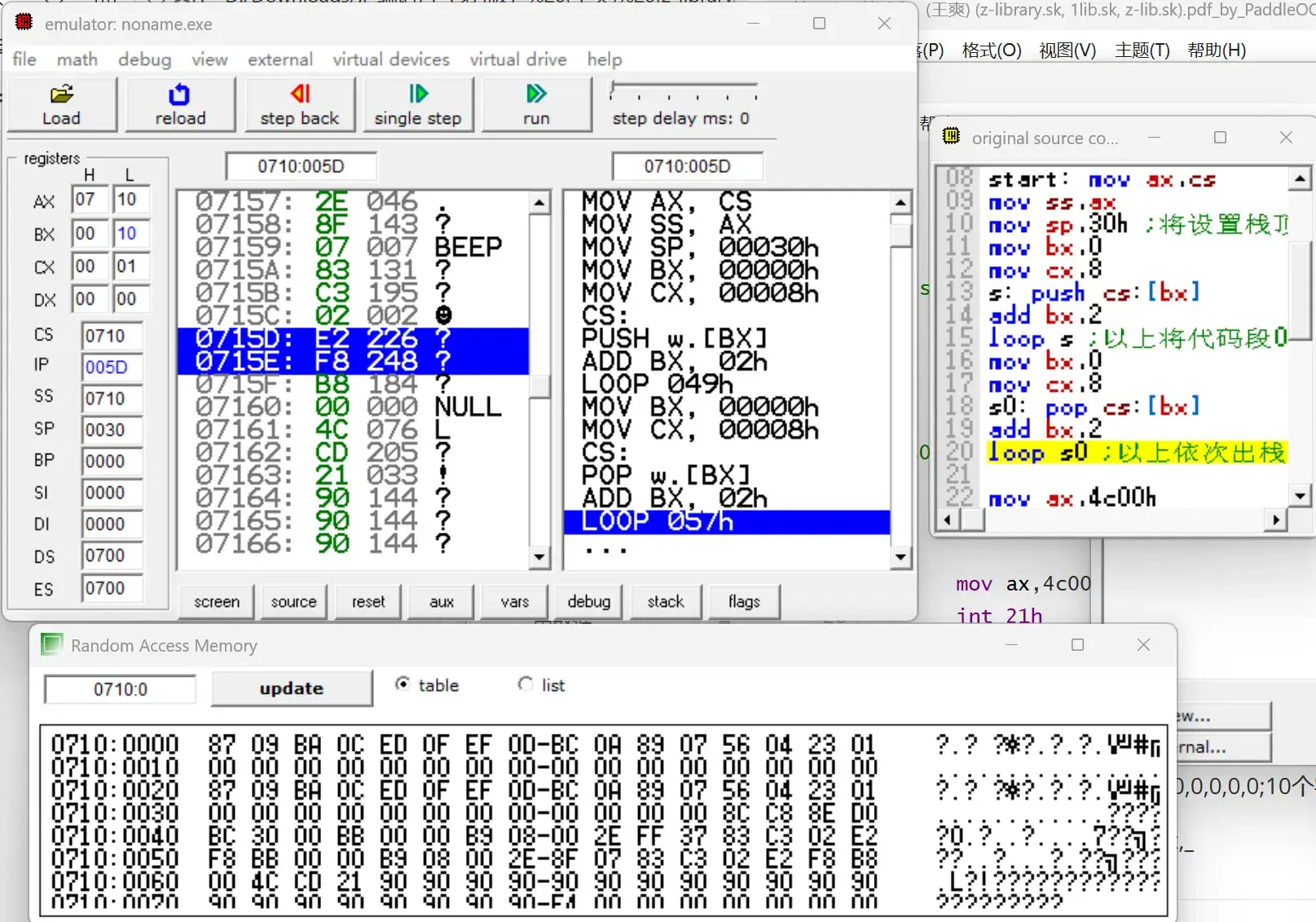1316x922 pixels.
Task: Click memory list scroll down arrow
Action: [x=539, y=557]
